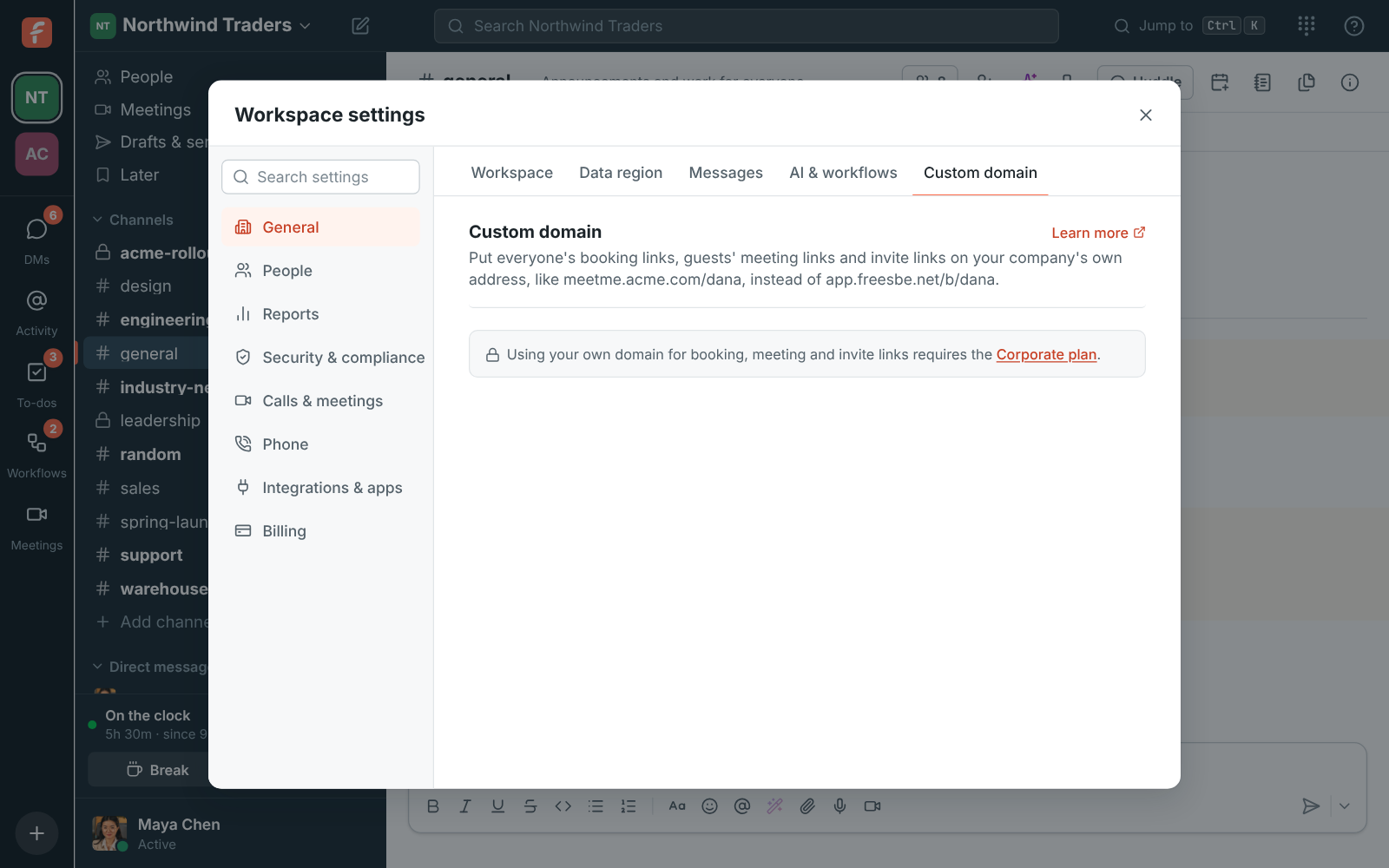Select the AI & workflows tab
Screen dimensions: 1389x868
click(x=843, y=173)
